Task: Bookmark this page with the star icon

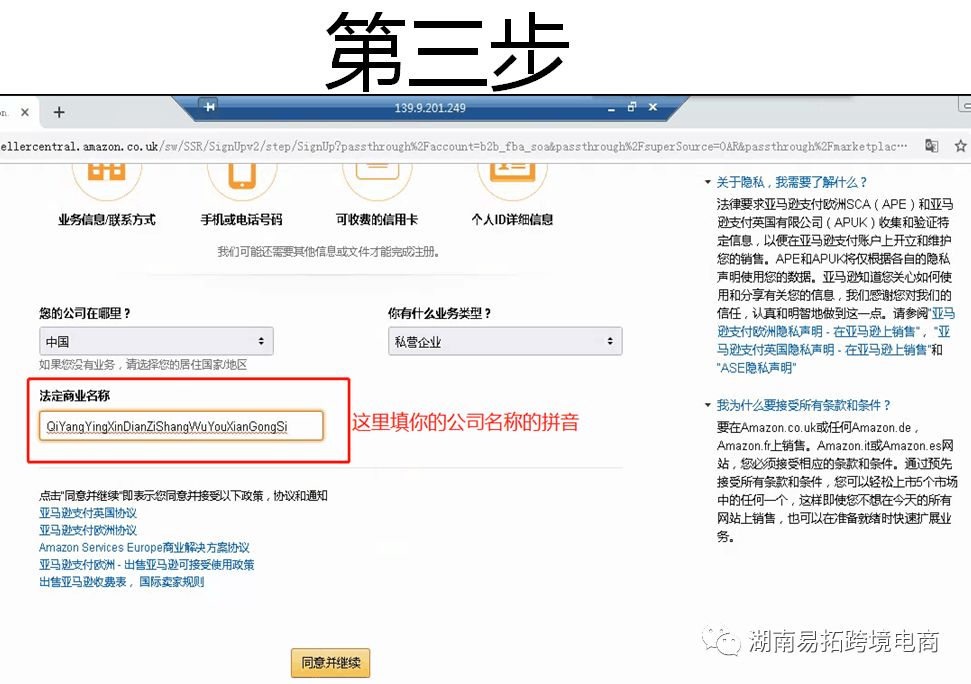Action: coord(960,145)
